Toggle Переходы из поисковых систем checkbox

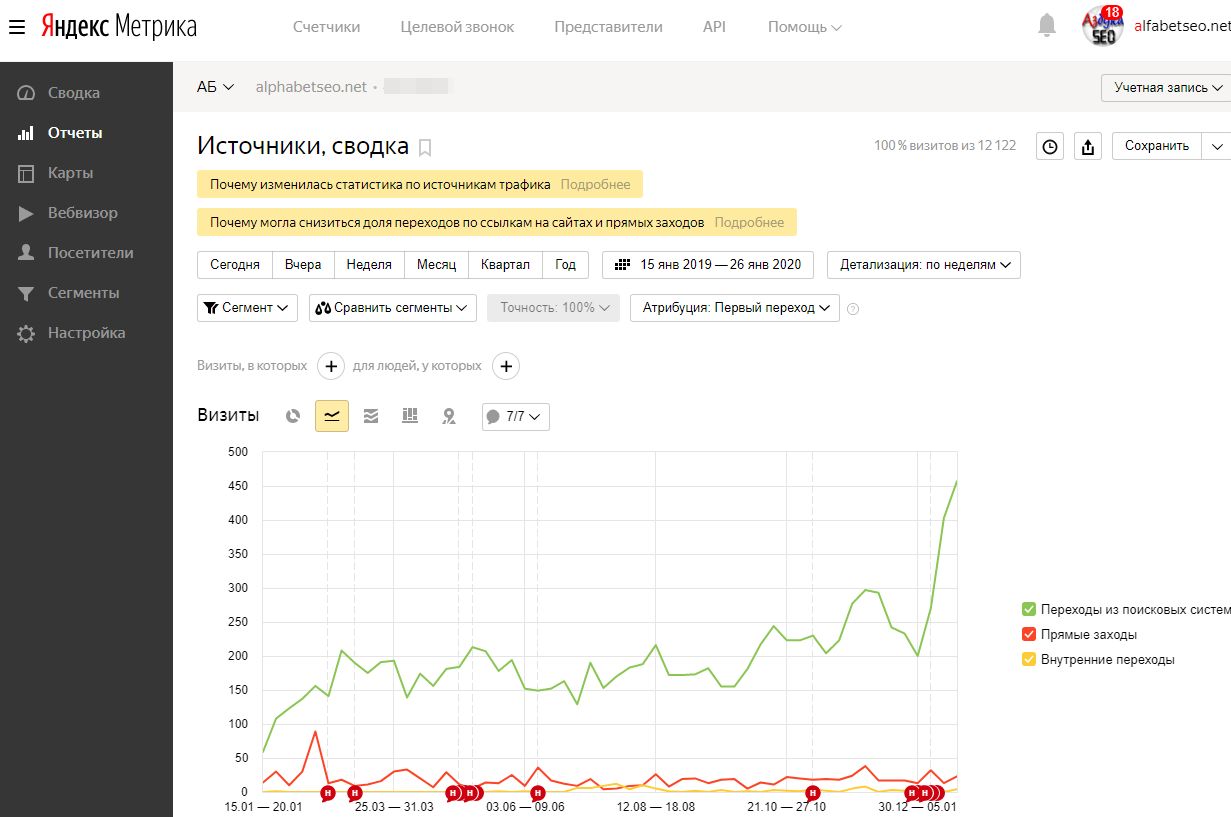(1028, 609)
